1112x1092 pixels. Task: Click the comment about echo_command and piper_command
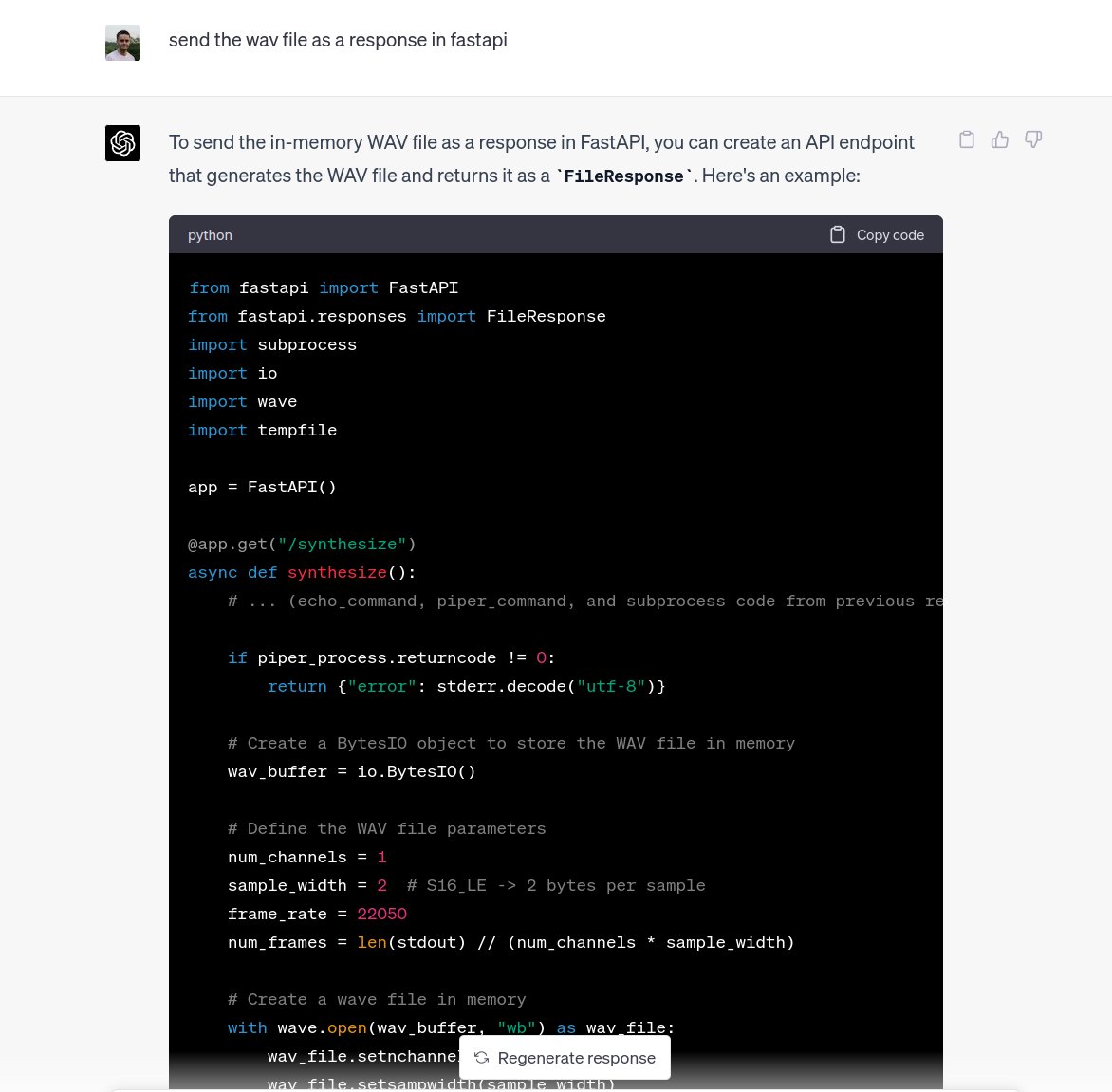coord(585,601)
